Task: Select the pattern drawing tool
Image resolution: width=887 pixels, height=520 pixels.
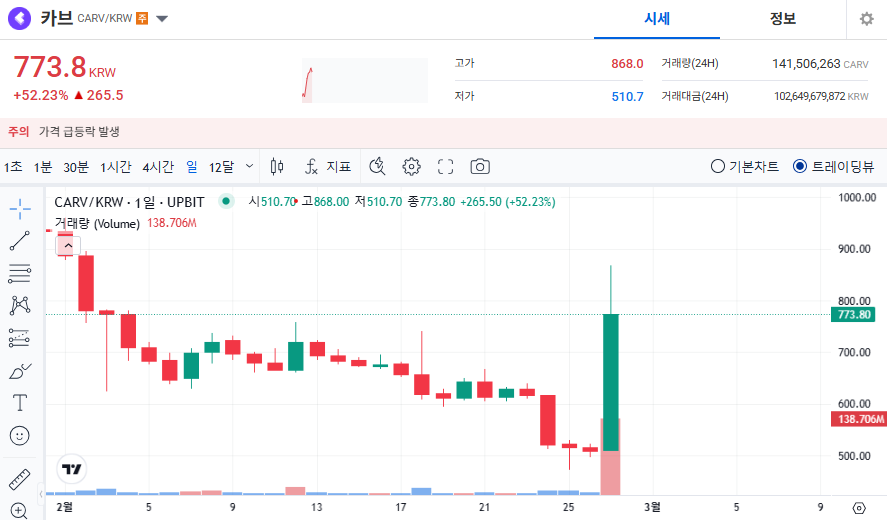Action: click(x=20, y=306)
